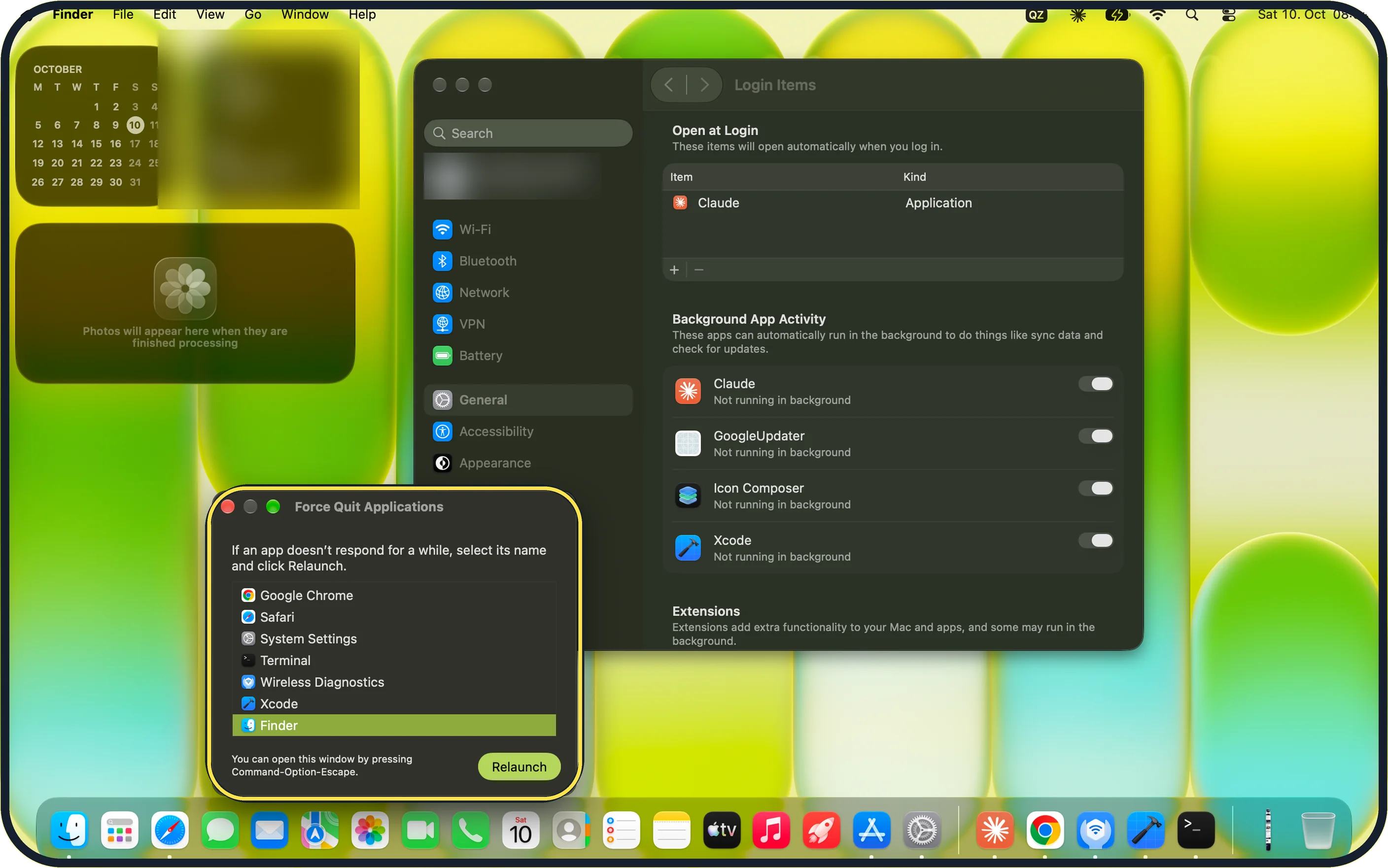The height and width of the screenshot is (868, 1388).
Task: Select Claude row in Open at Login
Action: click(893, 203)
